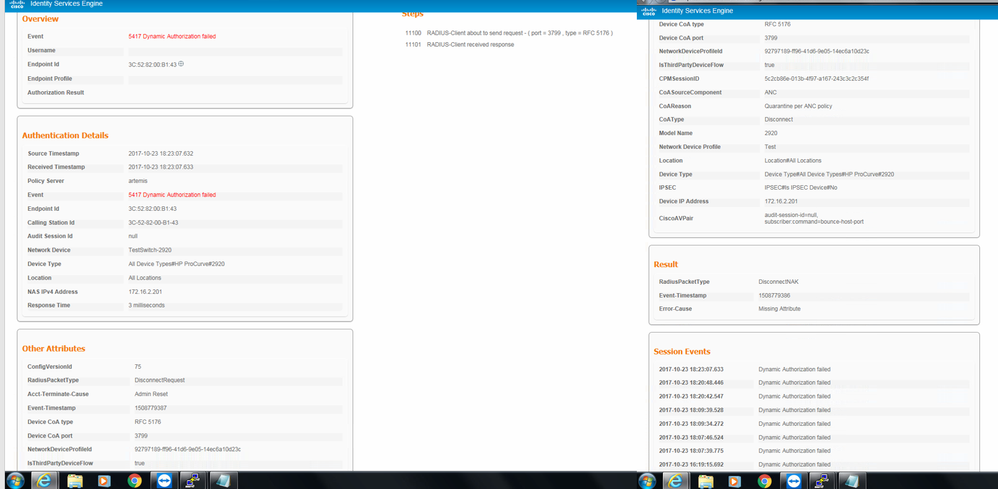Click the empty Username field in Overview
Viewport: 998px width, 489px height.
[235, 51]
